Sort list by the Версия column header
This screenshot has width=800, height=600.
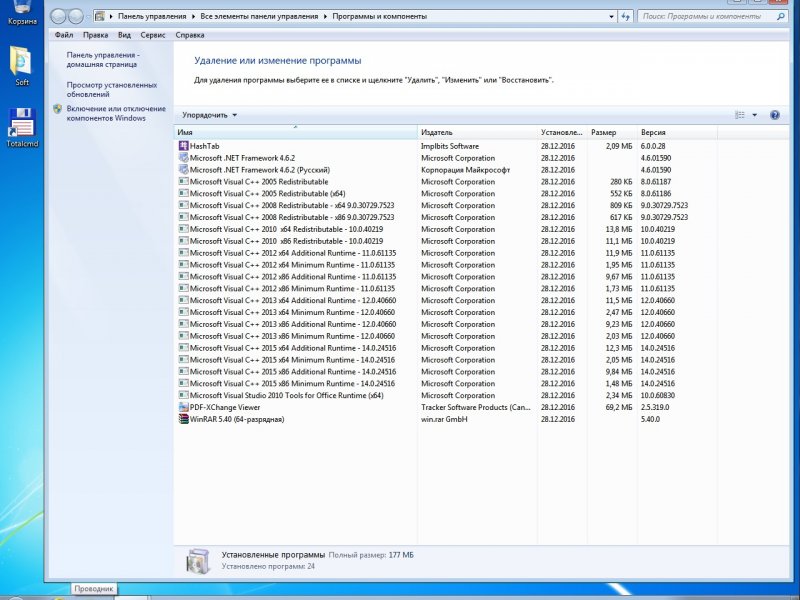[677, 132]
